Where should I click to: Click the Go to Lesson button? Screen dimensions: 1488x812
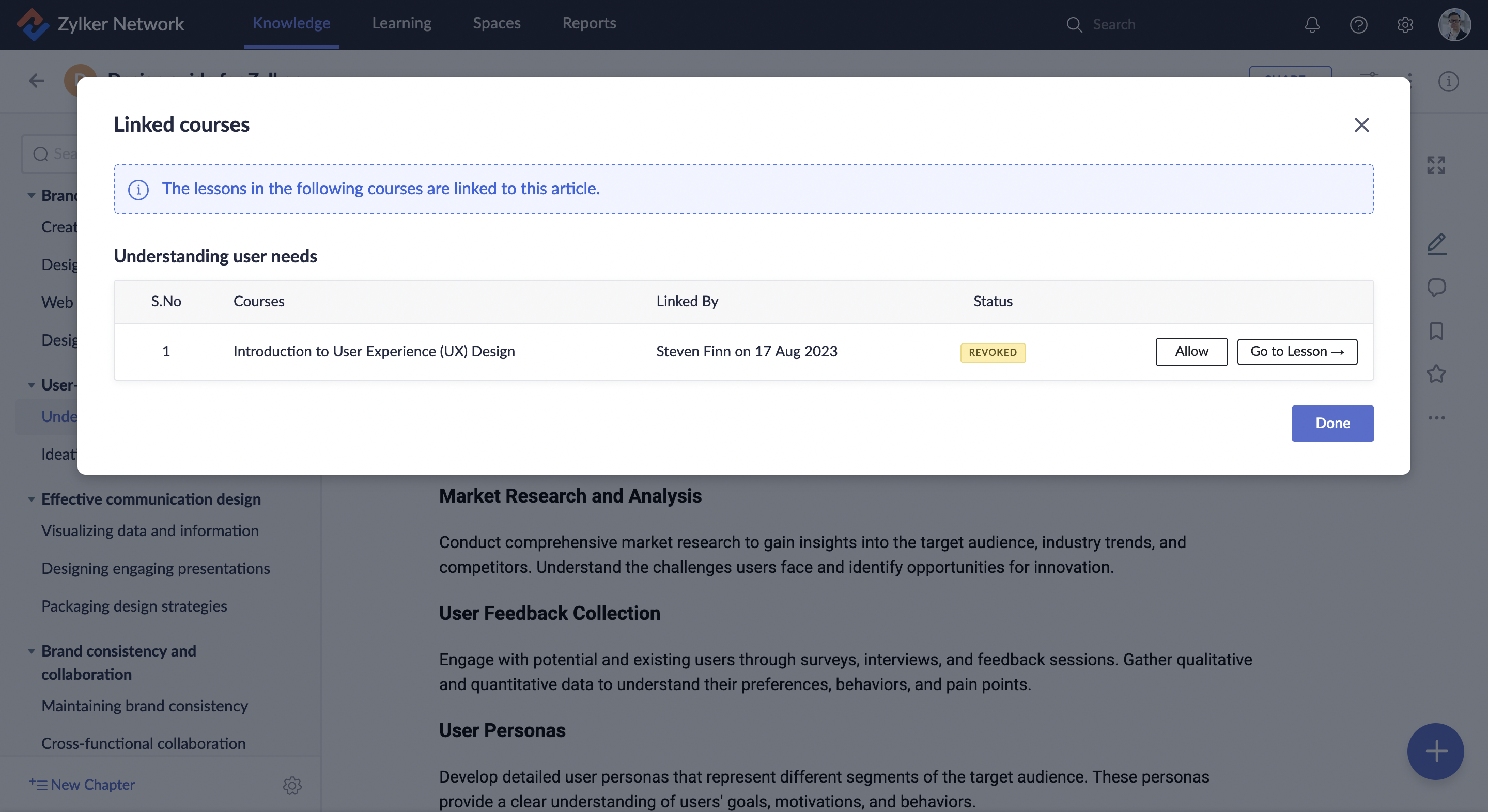[1297, 351]
